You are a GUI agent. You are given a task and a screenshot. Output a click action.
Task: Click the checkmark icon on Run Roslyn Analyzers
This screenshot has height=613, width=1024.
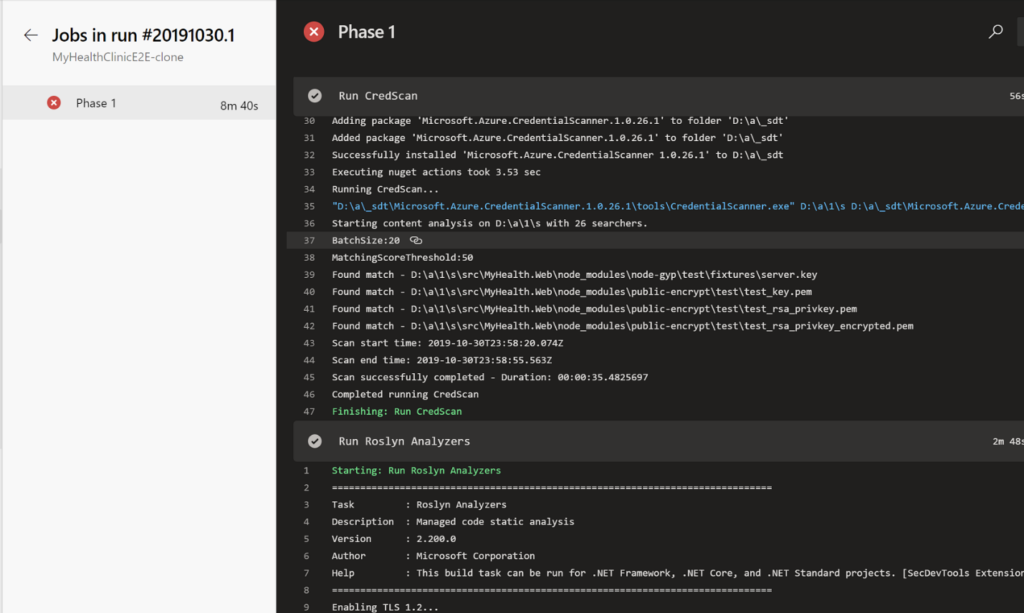pos(314,441)
